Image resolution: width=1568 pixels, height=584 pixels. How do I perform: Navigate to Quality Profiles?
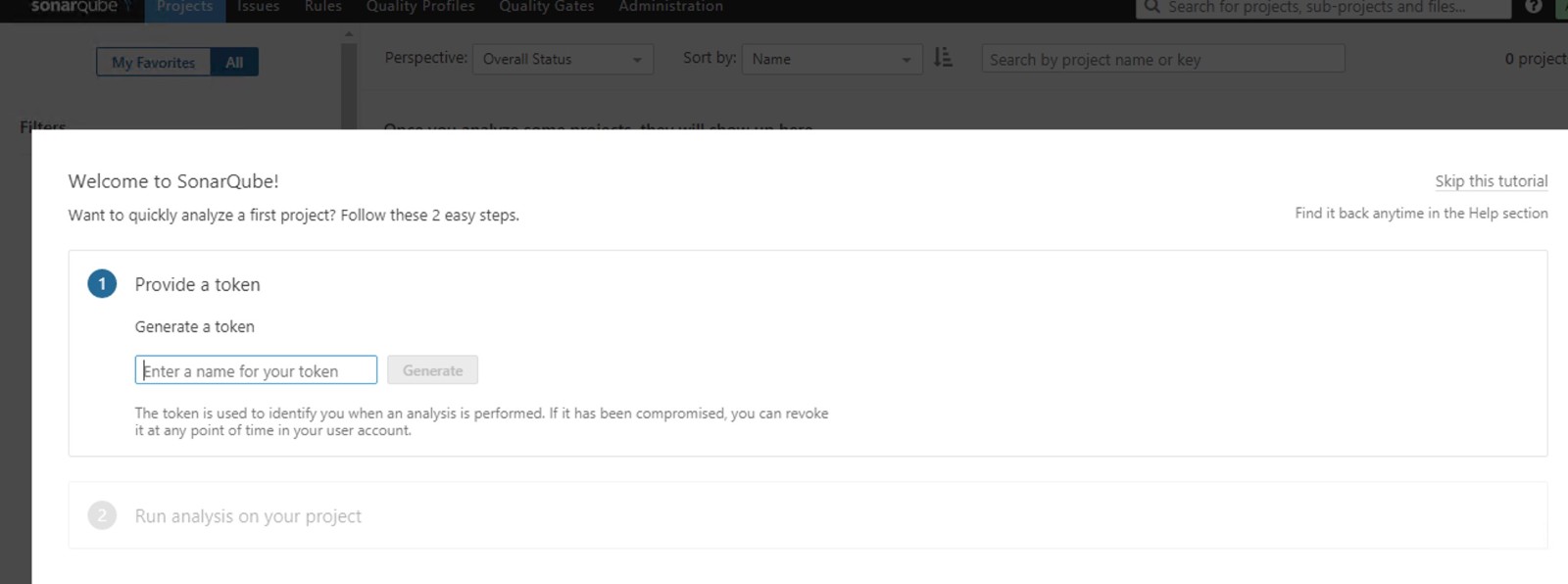(420, 7)
